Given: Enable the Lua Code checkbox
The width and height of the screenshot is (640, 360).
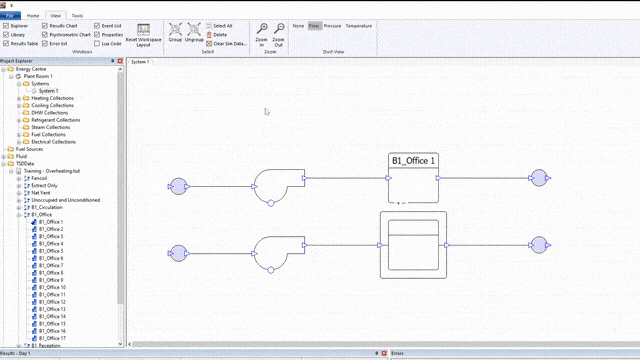Looking at the screenshot, I should [97, 43].
